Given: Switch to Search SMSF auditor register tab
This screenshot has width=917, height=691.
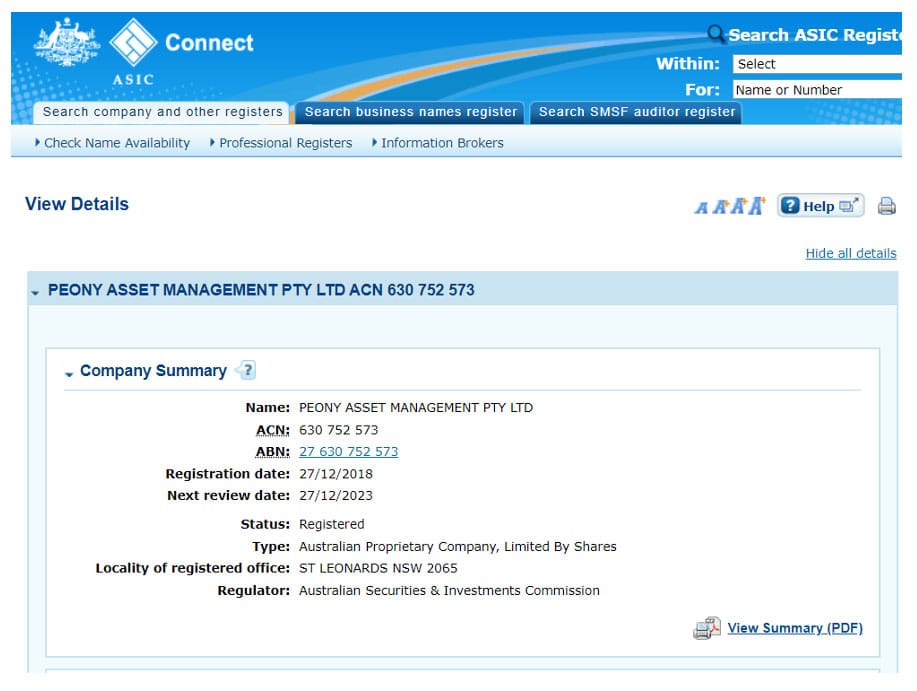Looking at the screenshot, I should (x=636, y=112).
